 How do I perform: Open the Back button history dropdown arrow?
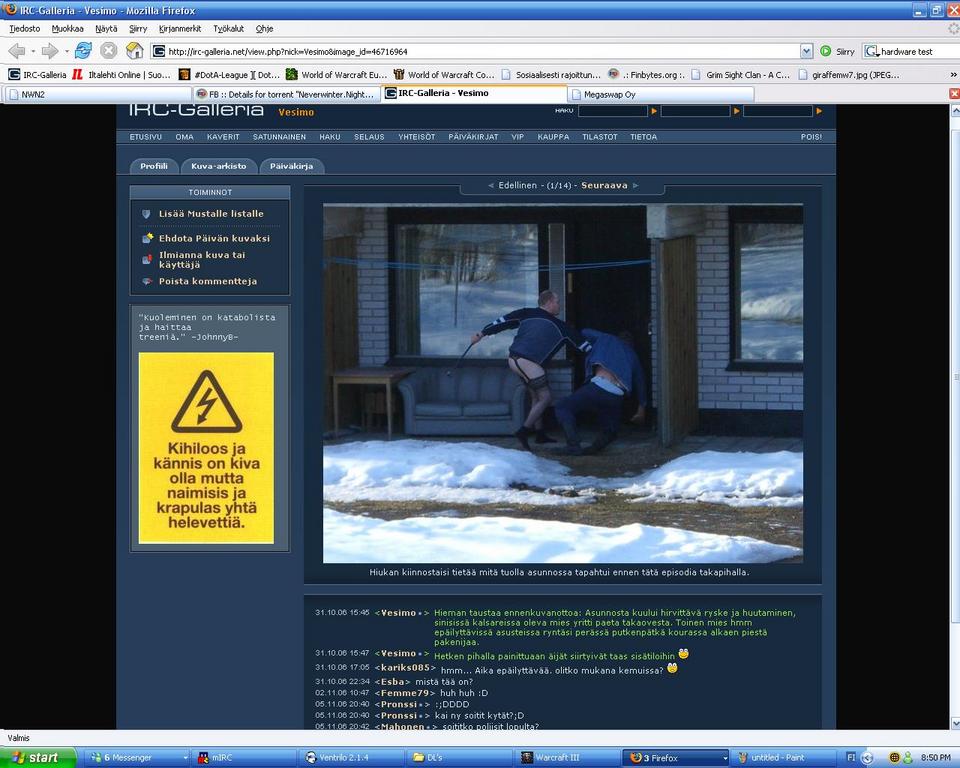33,51
